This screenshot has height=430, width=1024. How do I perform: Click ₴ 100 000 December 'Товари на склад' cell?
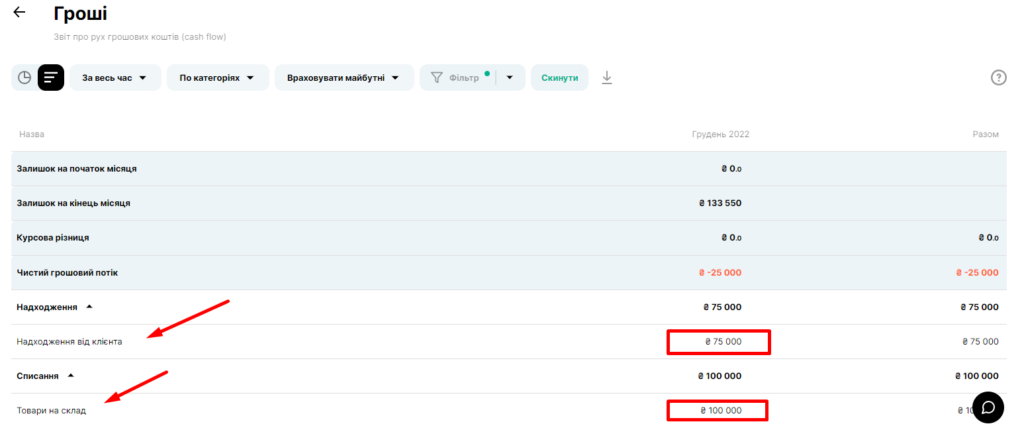720,410
